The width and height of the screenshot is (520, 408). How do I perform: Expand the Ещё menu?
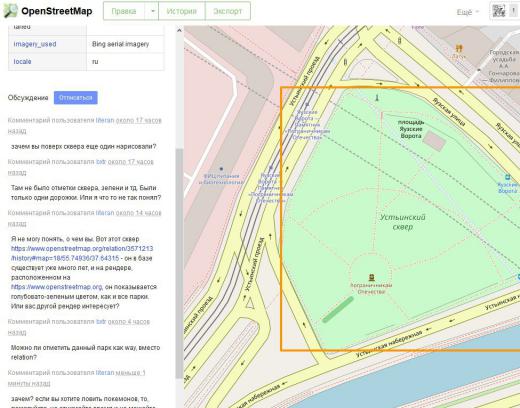468,12
